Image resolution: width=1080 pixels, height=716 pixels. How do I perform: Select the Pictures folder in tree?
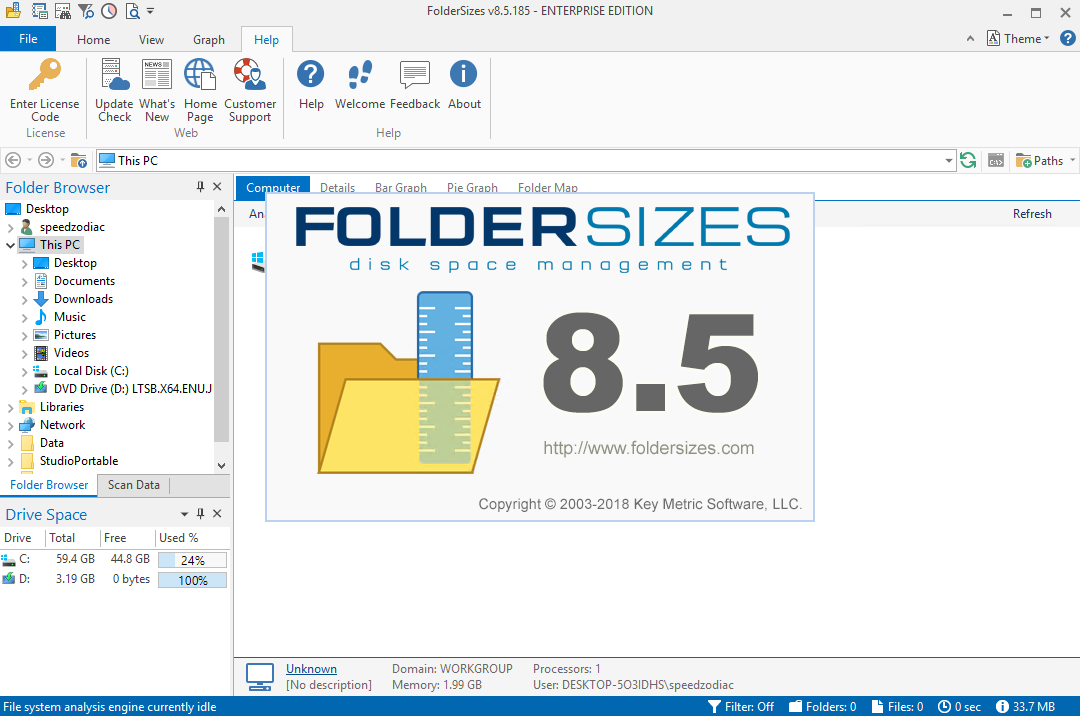75,335
